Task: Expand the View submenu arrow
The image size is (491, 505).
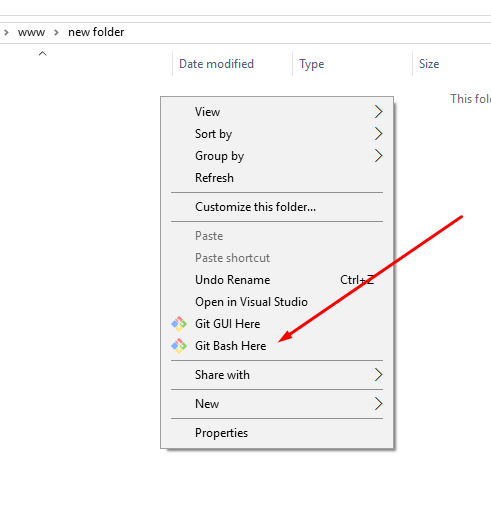Action: [378, 112]
